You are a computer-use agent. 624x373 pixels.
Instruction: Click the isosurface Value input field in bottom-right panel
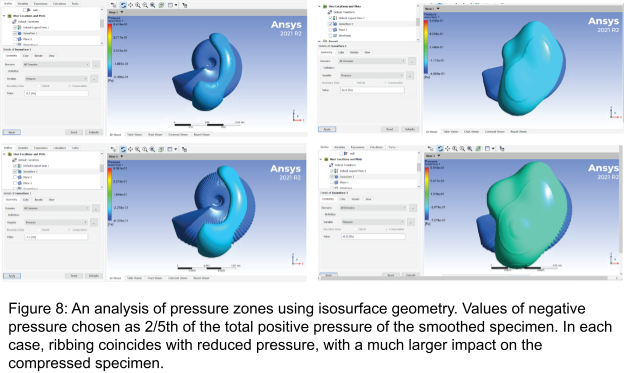[373, 236]
